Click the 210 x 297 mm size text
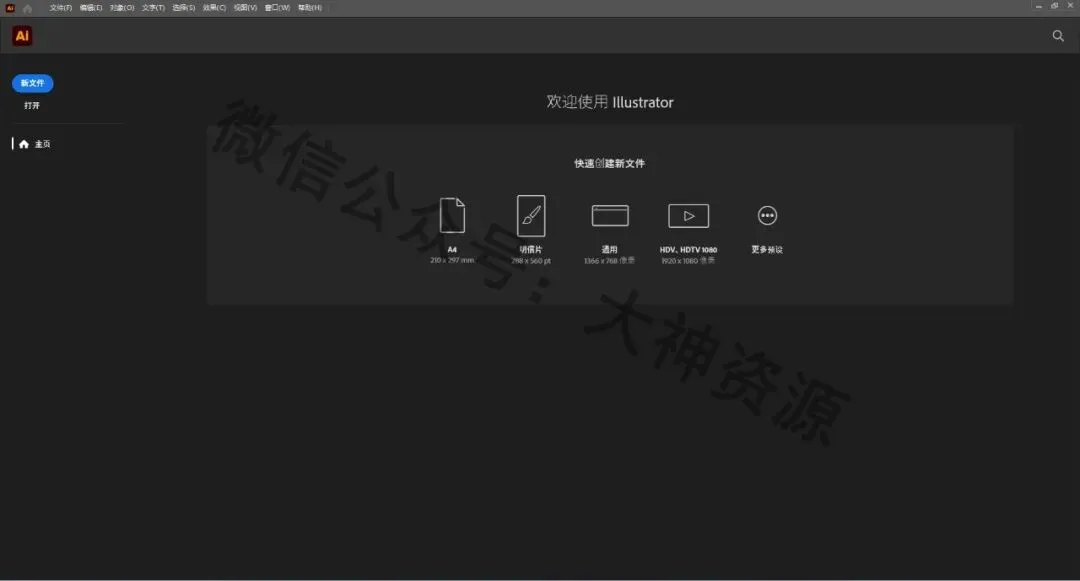Viewport: 1080px width, 581px height. (x=452, y=261)
